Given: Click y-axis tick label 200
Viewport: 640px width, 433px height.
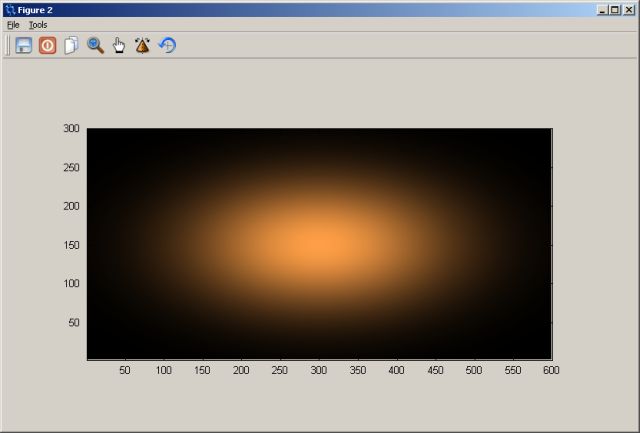Looking at the screenshot, I should pyautogui.click(x=71, y=206).
